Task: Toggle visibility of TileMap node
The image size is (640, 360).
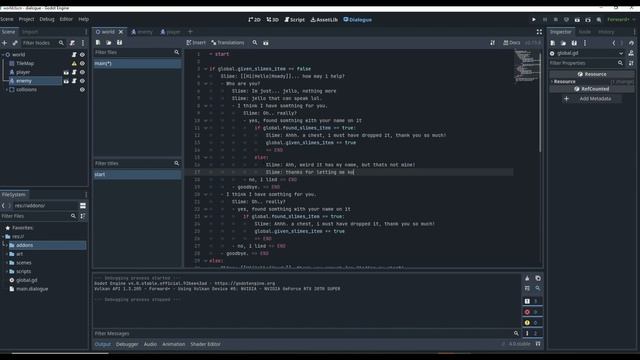Action: click(82, 63)
